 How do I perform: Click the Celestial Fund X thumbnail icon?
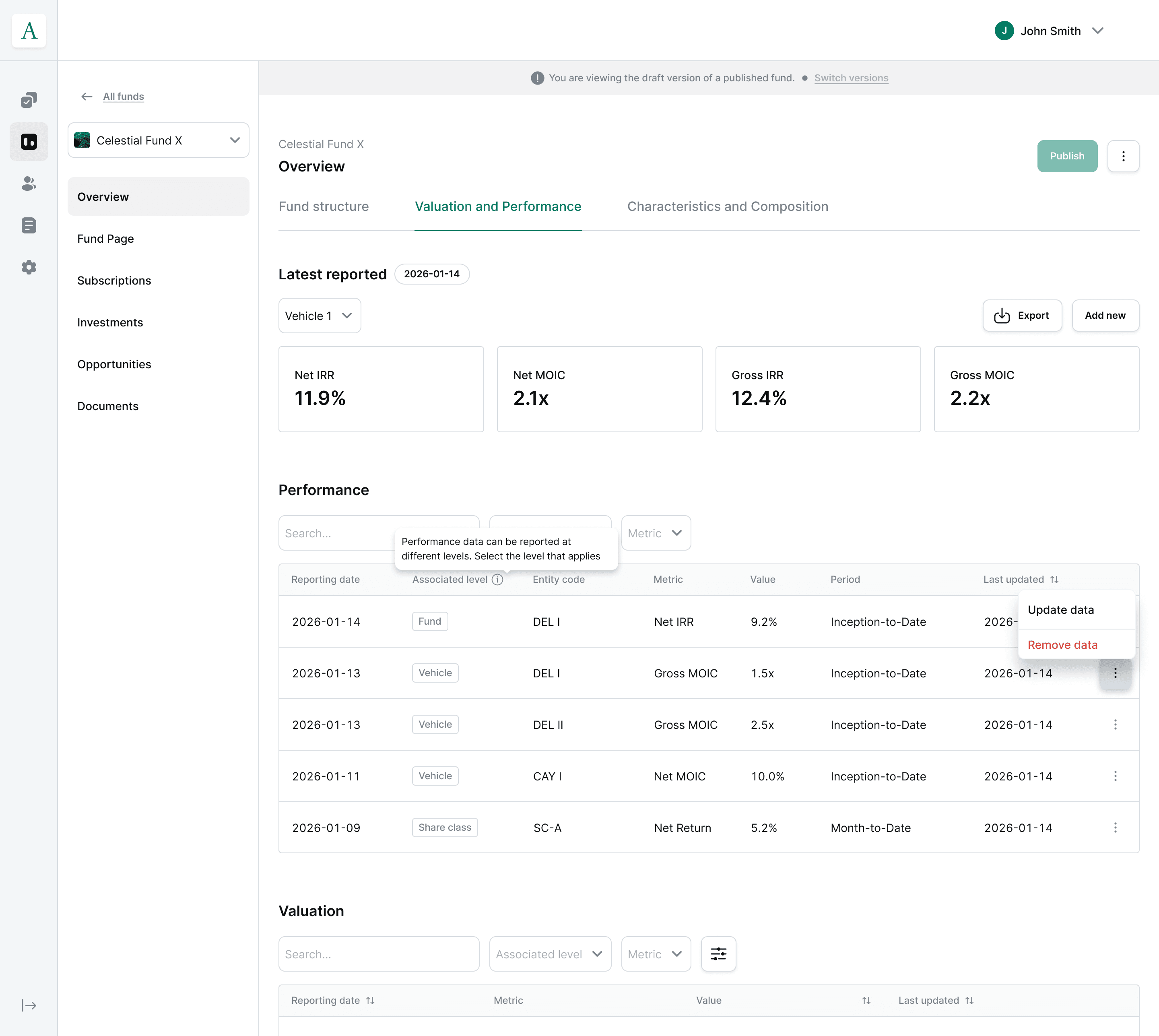pos(82,140)
